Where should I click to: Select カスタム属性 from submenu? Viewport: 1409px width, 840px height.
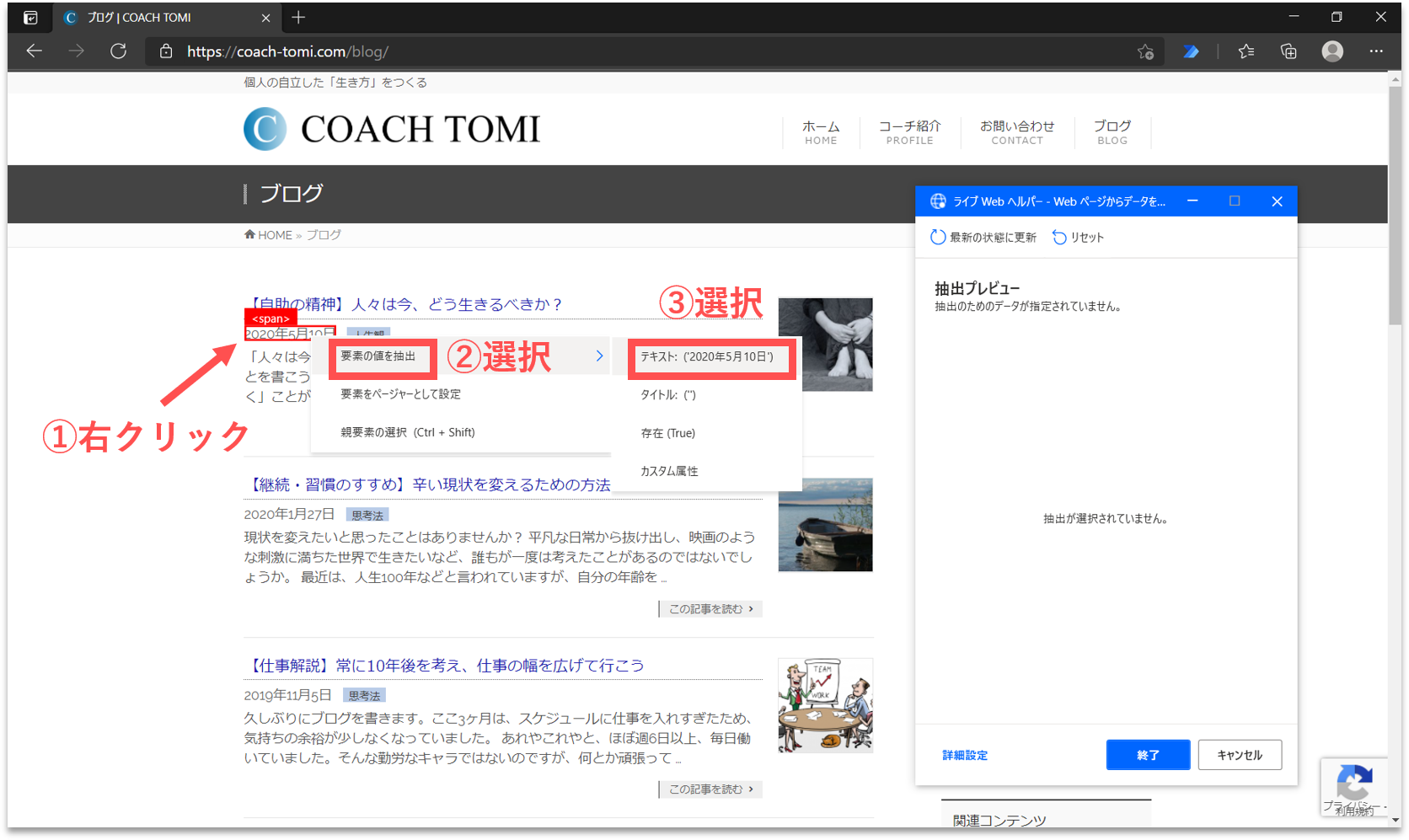coord(669,471)
